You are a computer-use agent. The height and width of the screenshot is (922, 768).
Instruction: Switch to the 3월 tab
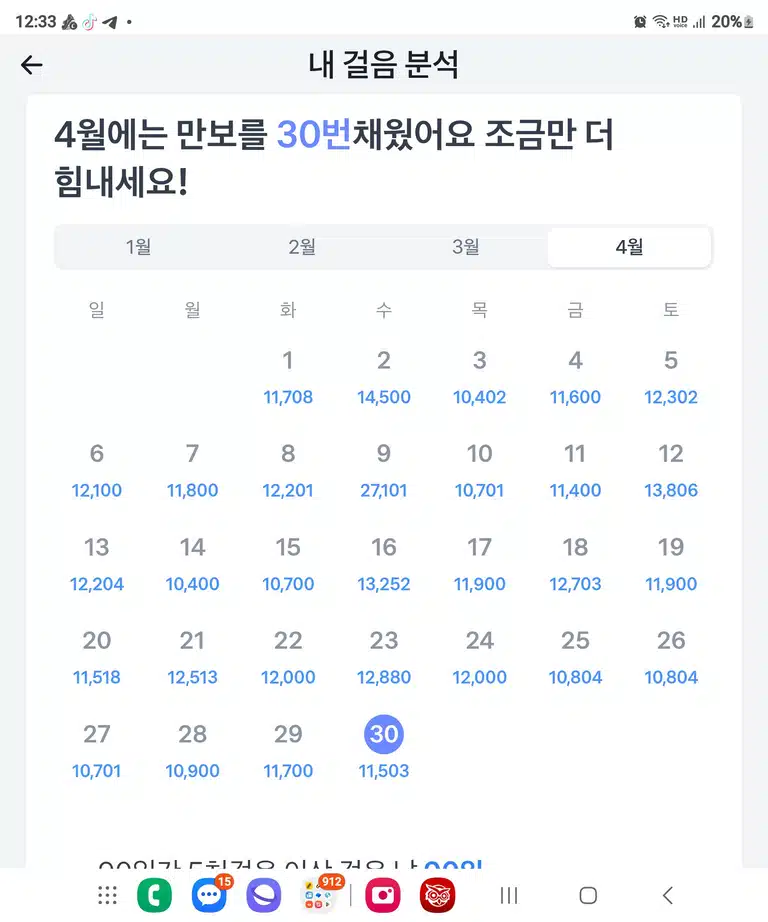tap(465, 247)
